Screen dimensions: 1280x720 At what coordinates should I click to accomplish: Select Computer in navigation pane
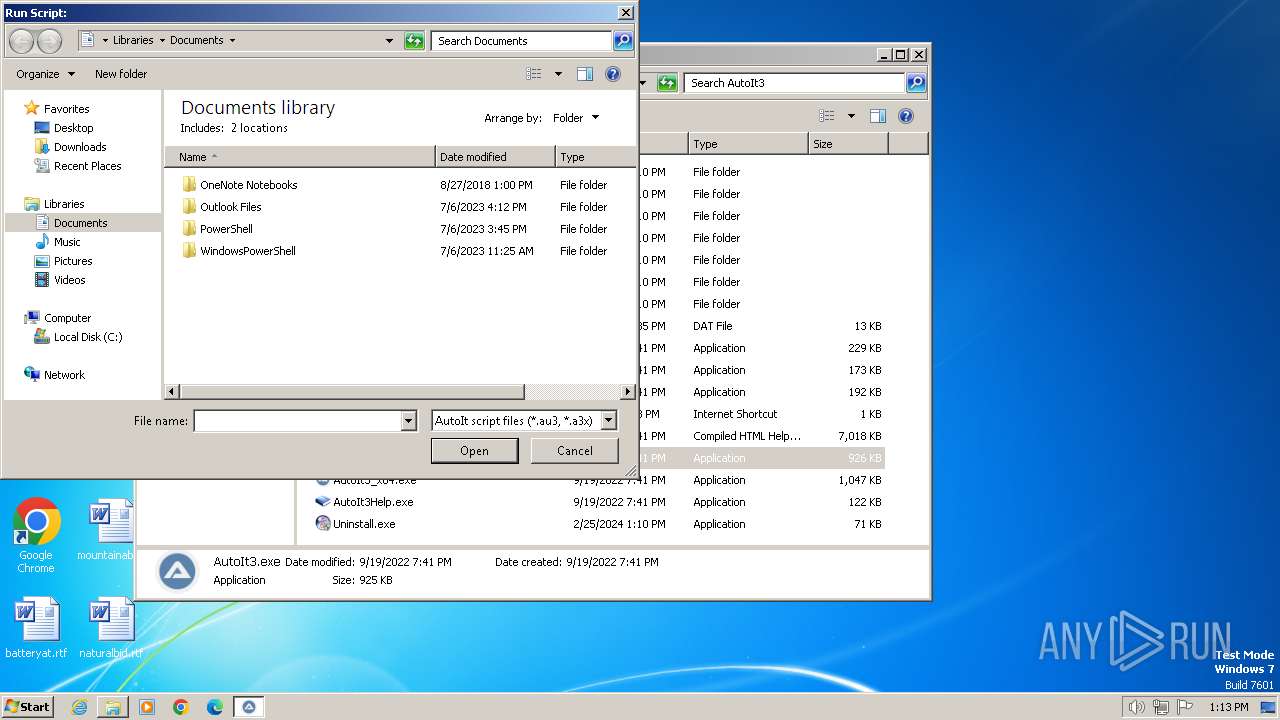coord(67,318)
